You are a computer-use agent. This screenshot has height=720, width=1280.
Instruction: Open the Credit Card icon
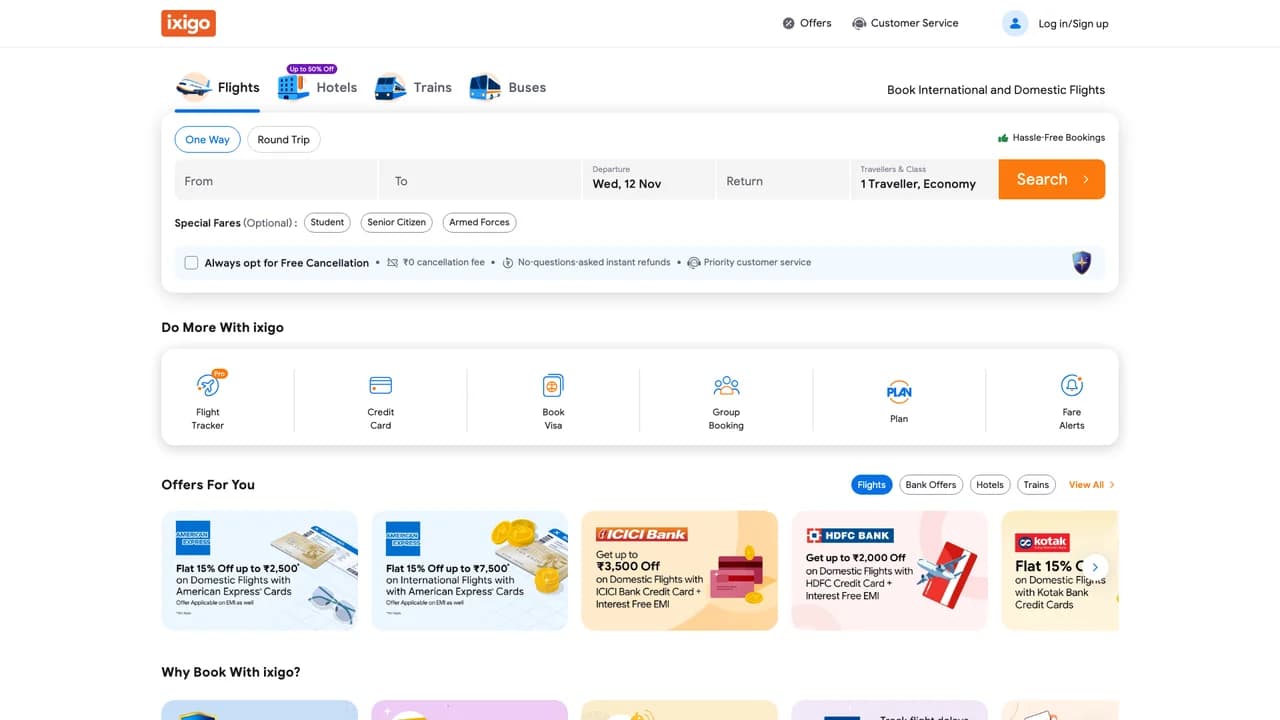click(381, 385)
